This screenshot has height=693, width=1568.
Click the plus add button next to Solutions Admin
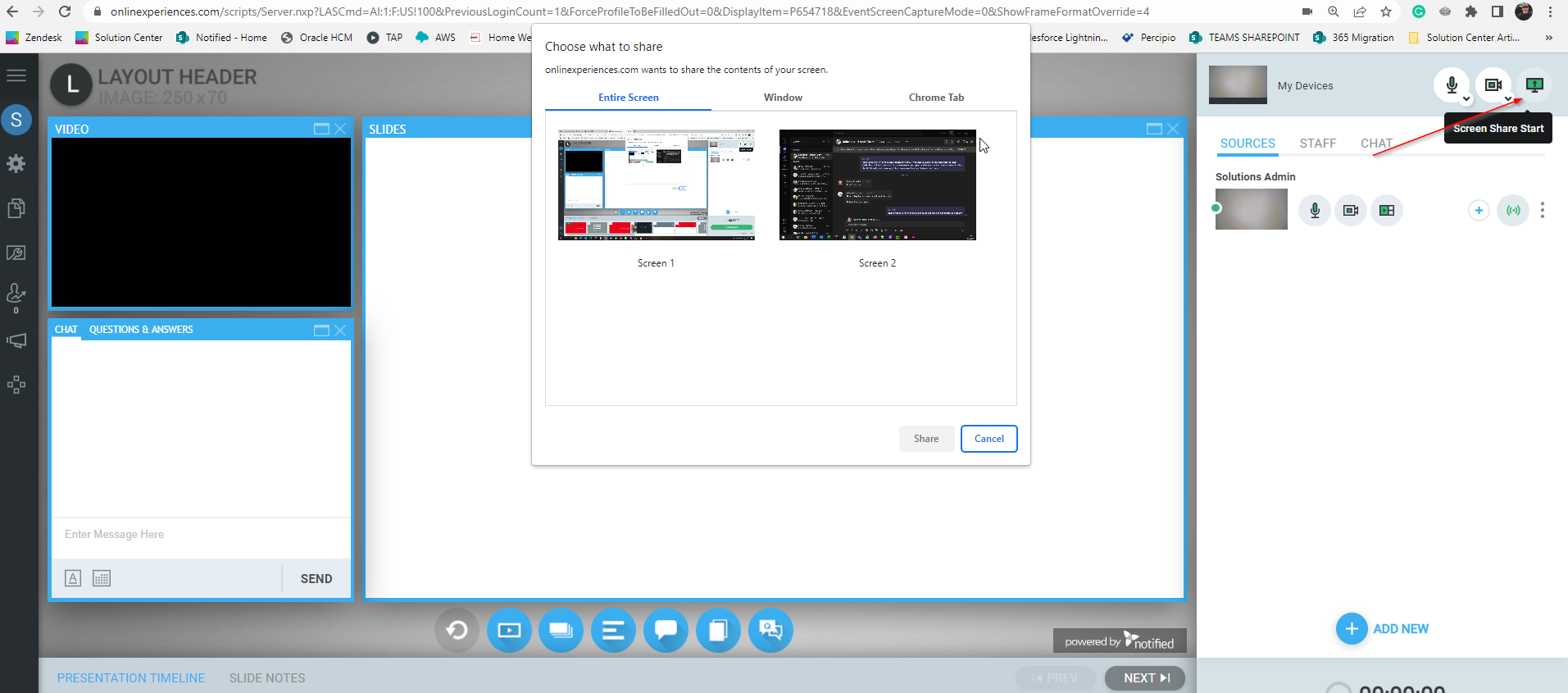coord(1479,210)
